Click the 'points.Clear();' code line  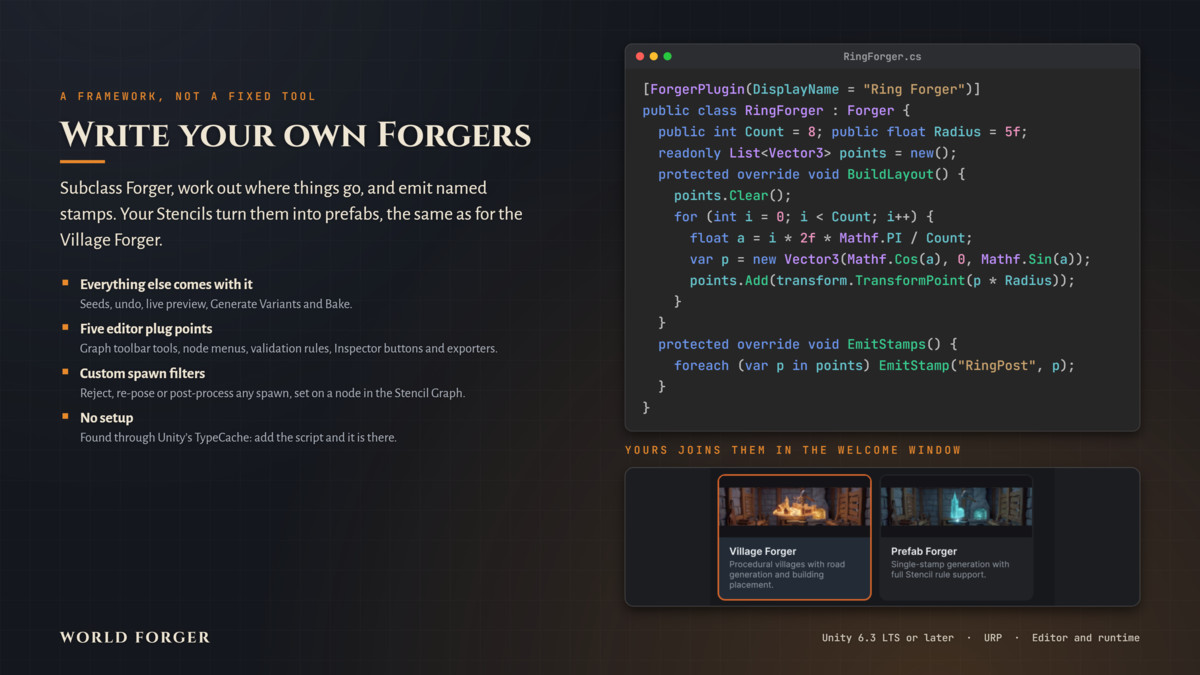[x=732, y=195]
